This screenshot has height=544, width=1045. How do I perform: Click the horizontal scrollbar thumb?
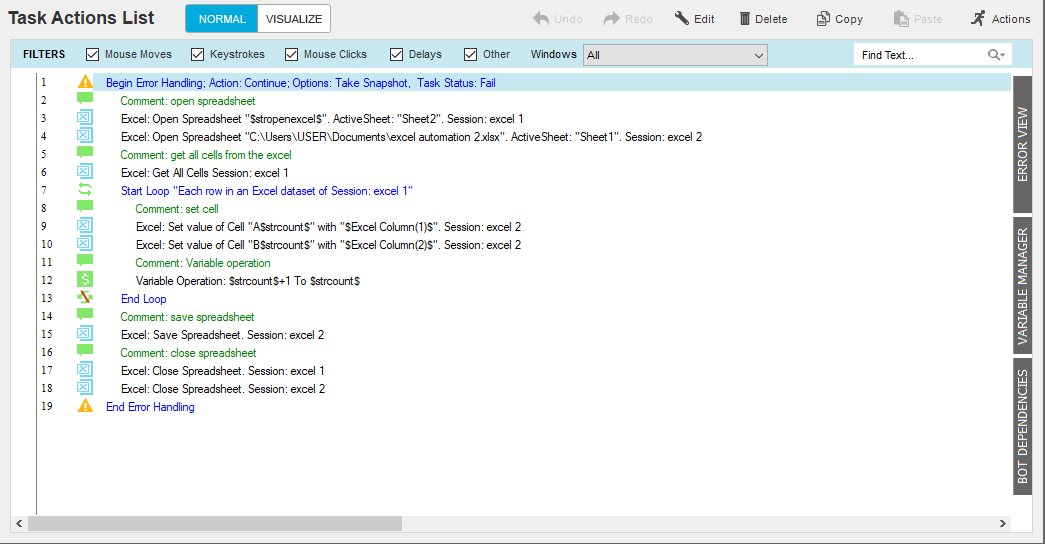pos(215,524)
